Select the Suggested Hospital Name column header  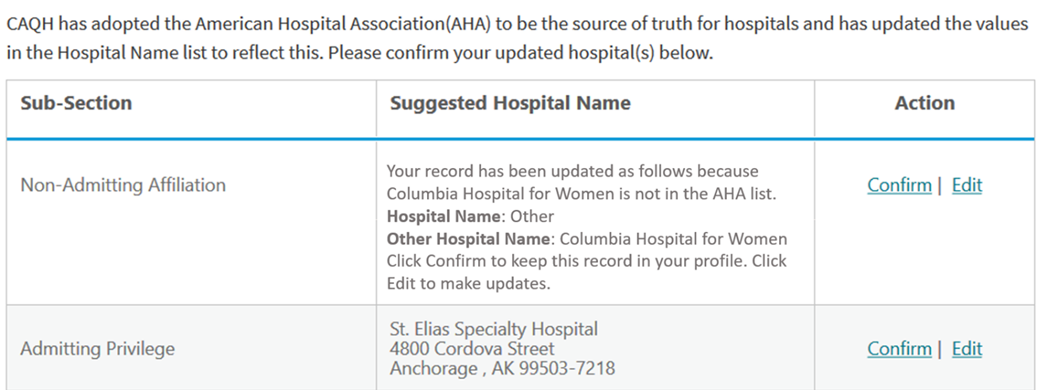[510, 103]
